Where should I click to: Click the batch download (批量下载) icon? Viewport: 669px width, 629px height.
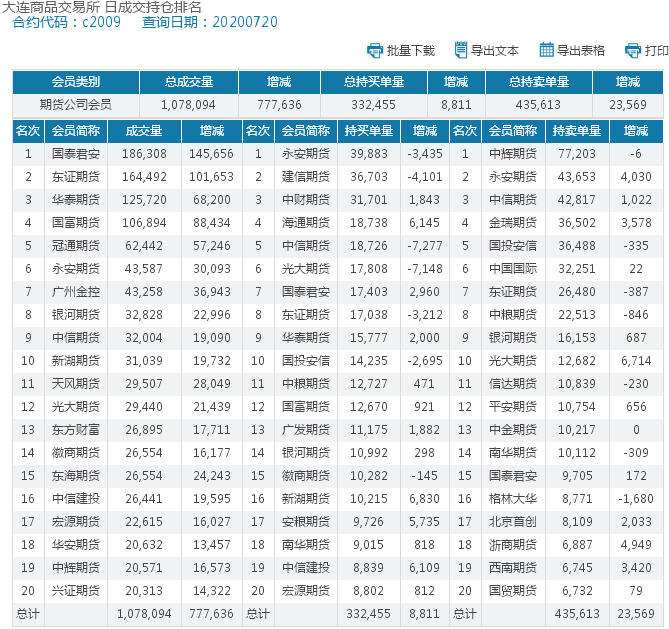(x=375, y=50)
